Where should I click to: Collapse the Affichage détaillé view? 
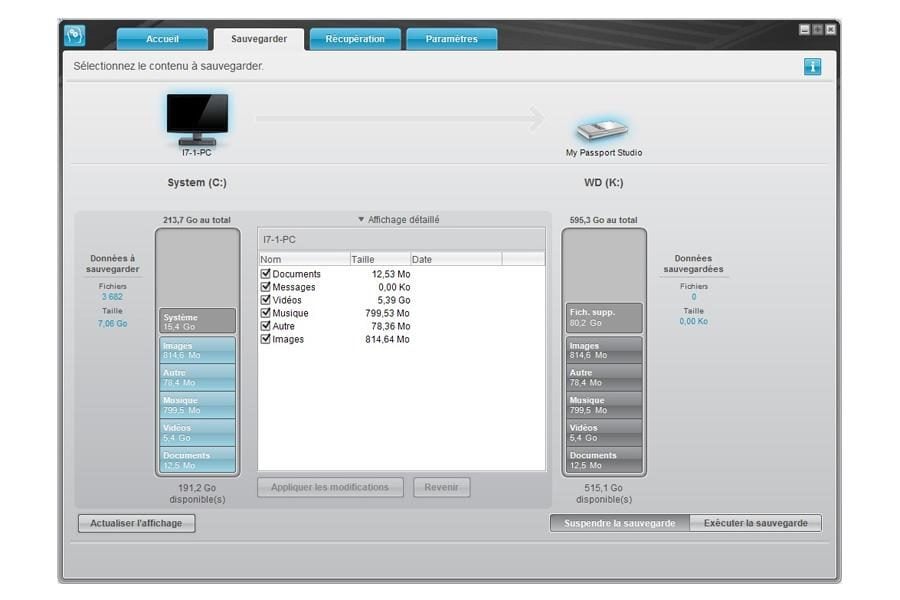point(398,220)
